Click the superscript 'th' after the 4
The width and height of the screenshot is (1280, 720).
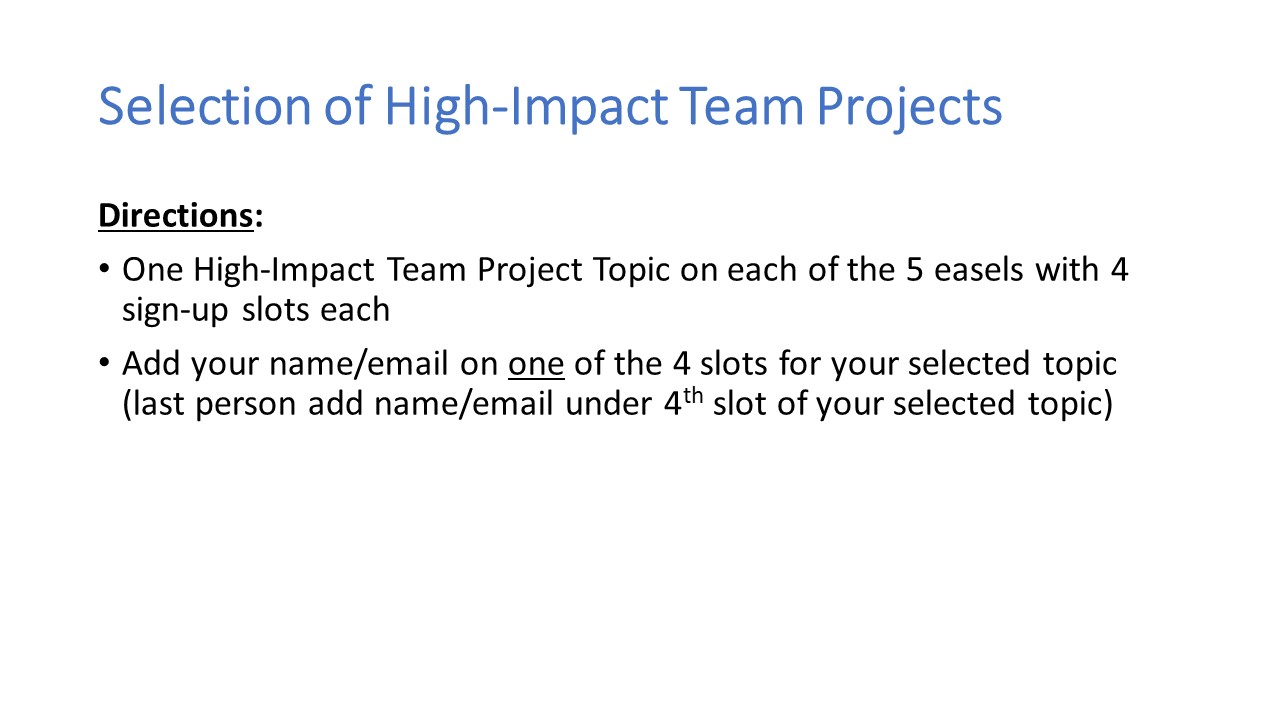695,399
